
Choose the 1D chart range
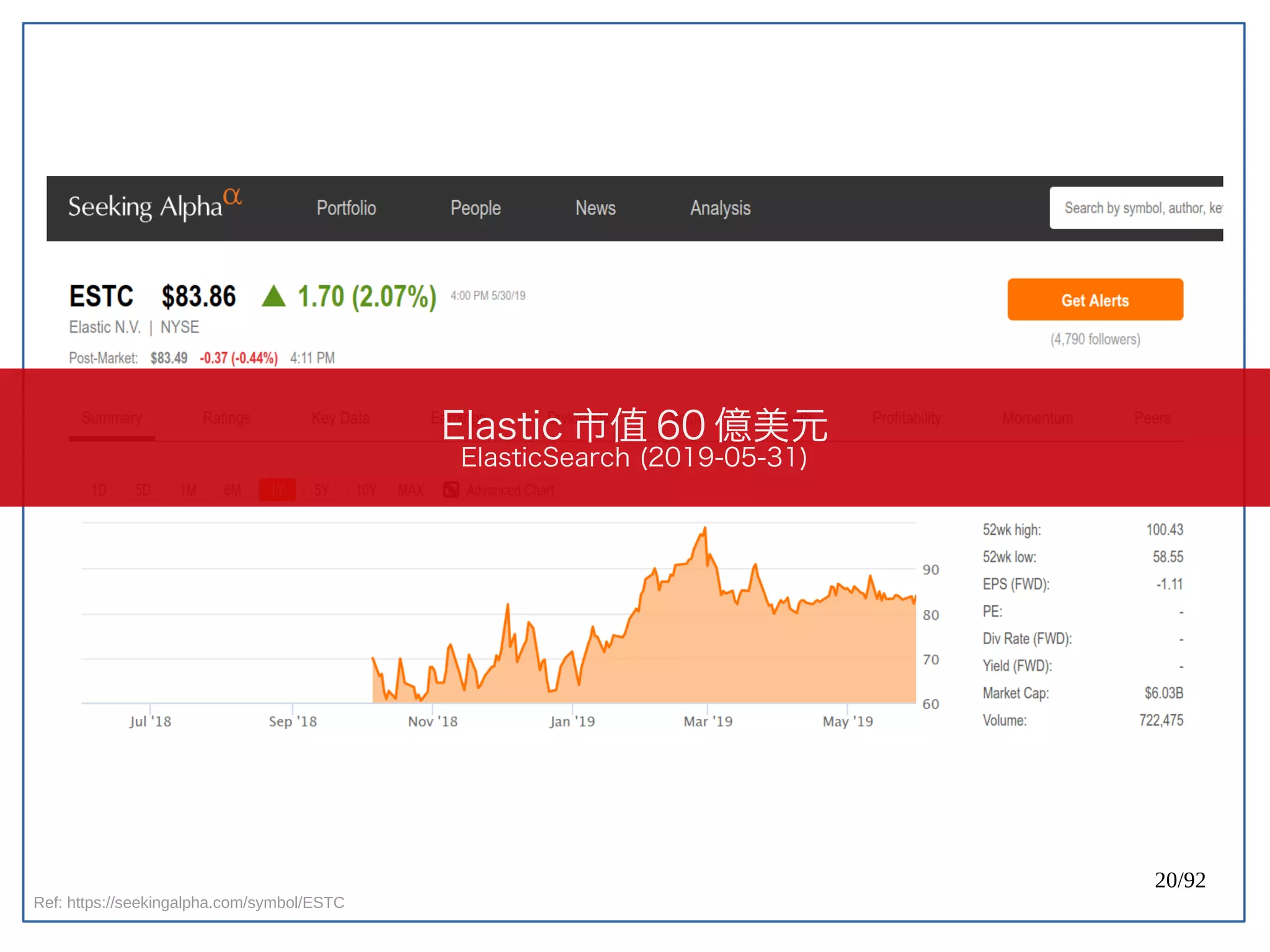coord(99,490)
